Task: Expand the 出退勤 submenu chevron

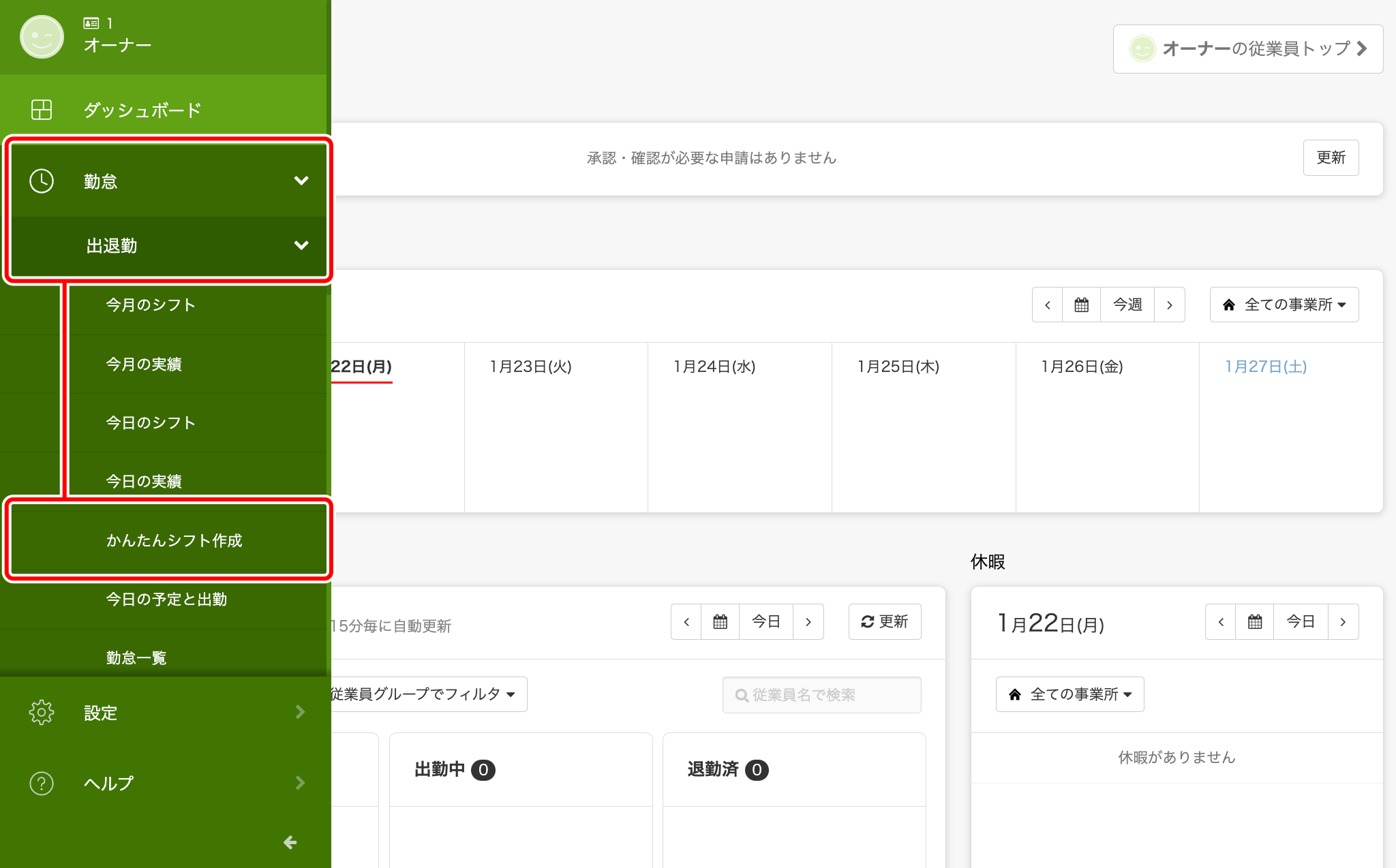Action: click(301, 245)
